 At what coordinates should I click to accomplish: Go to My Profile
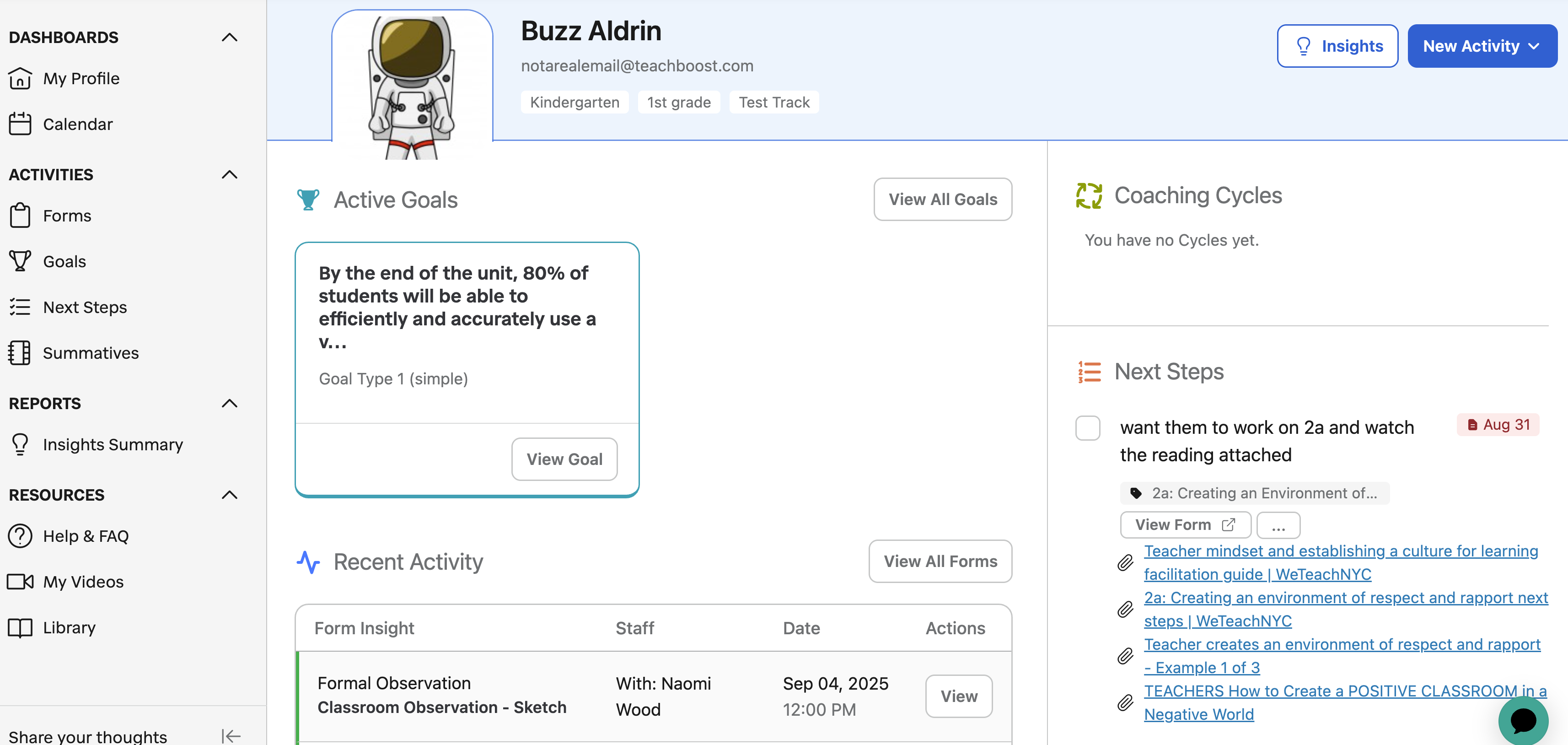pos(81,79)
